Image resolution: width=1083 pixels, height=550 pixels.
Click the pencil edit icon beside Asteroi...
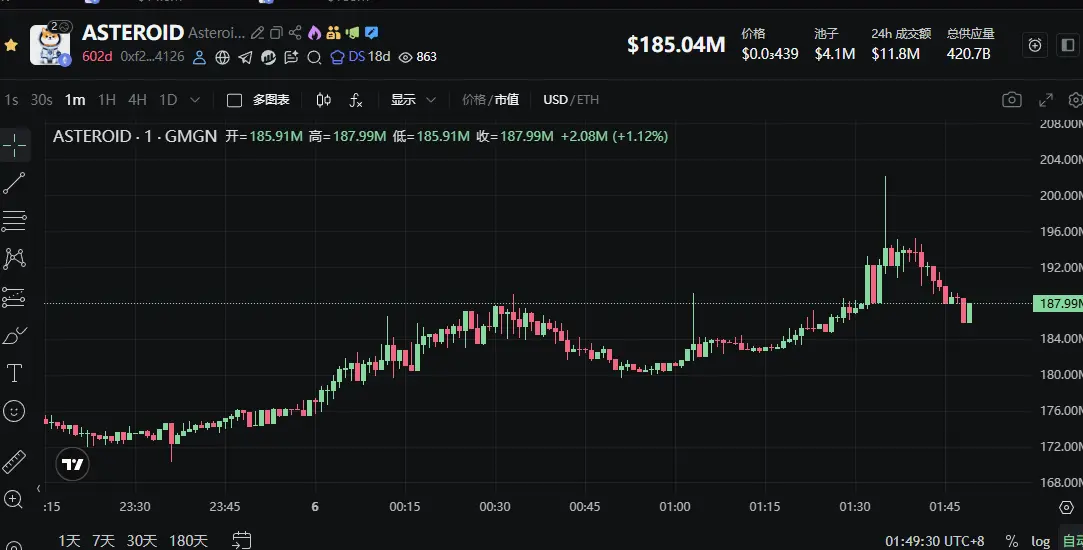(x=257, y=32)
